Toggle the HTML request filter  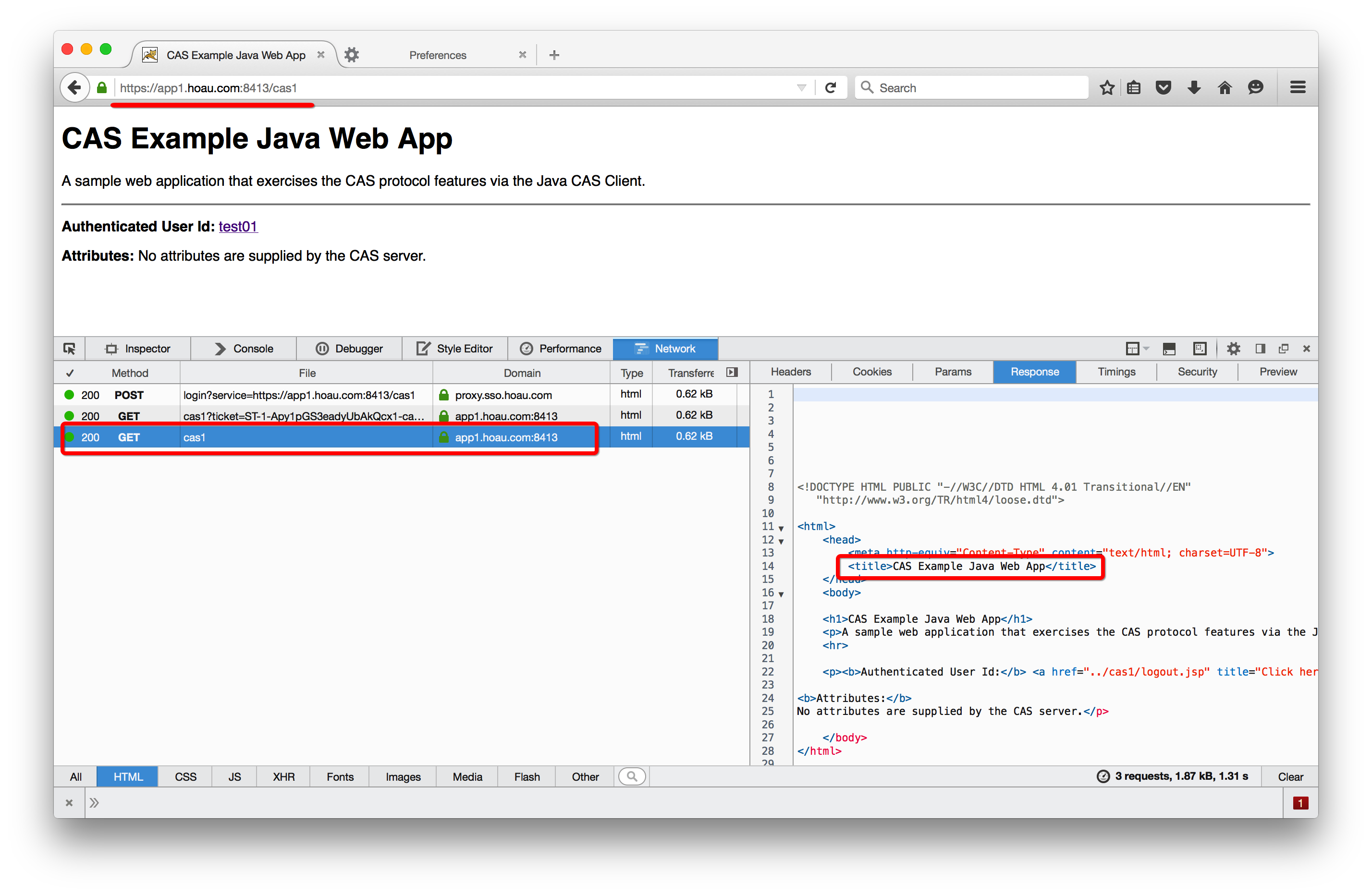[x=127, y=776]
